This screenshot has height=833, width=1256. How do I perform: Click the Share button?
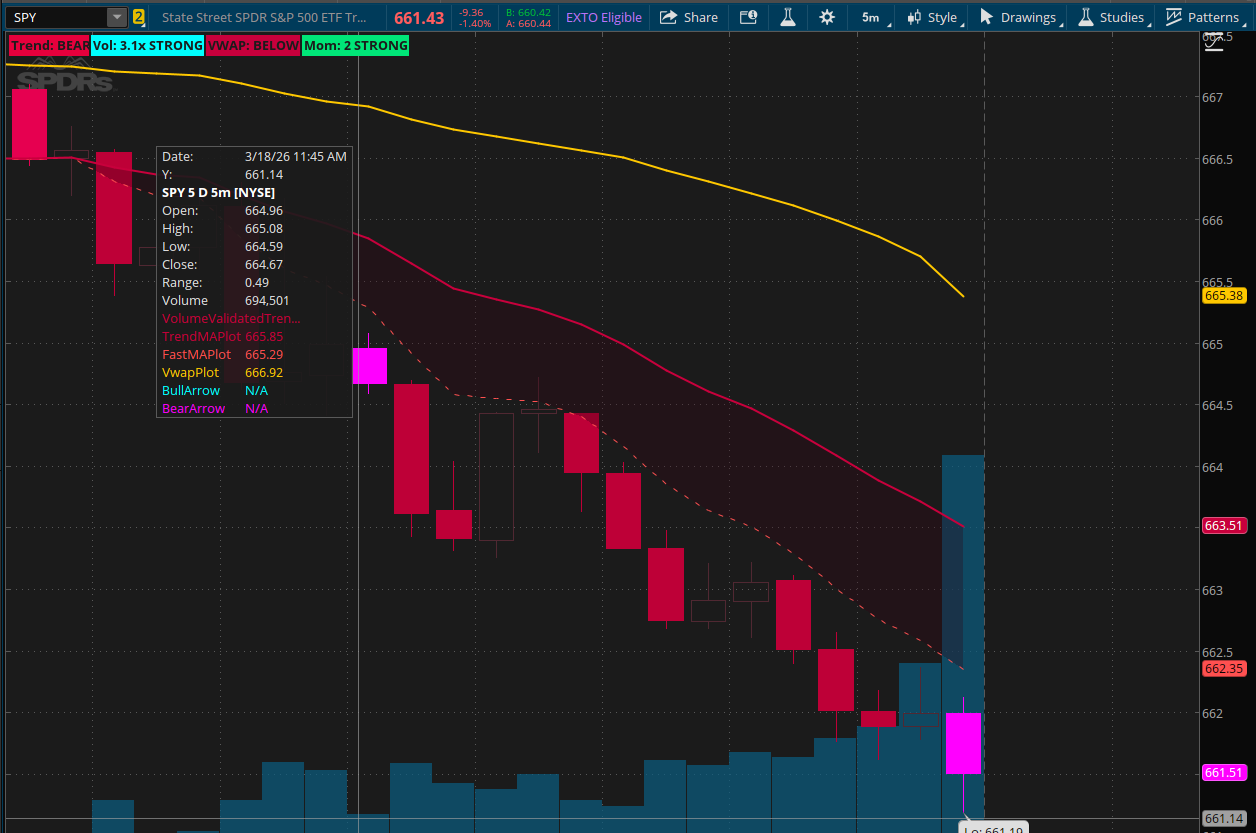(x=688, y=17)
